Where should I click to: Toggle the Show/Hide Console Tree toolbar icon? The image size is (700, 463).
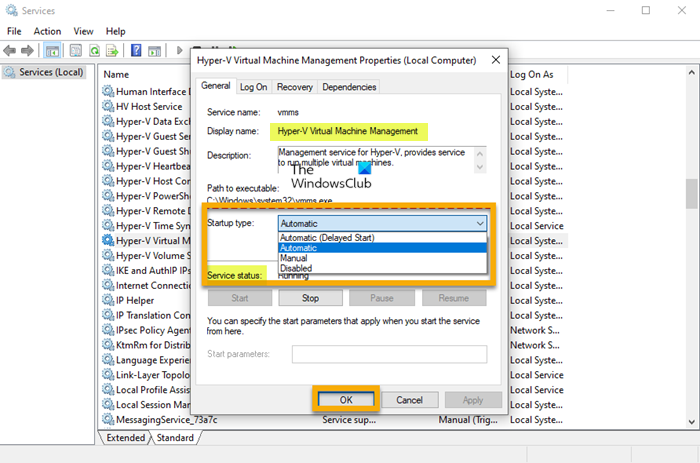pyautogui.click(x=52, y=50)
